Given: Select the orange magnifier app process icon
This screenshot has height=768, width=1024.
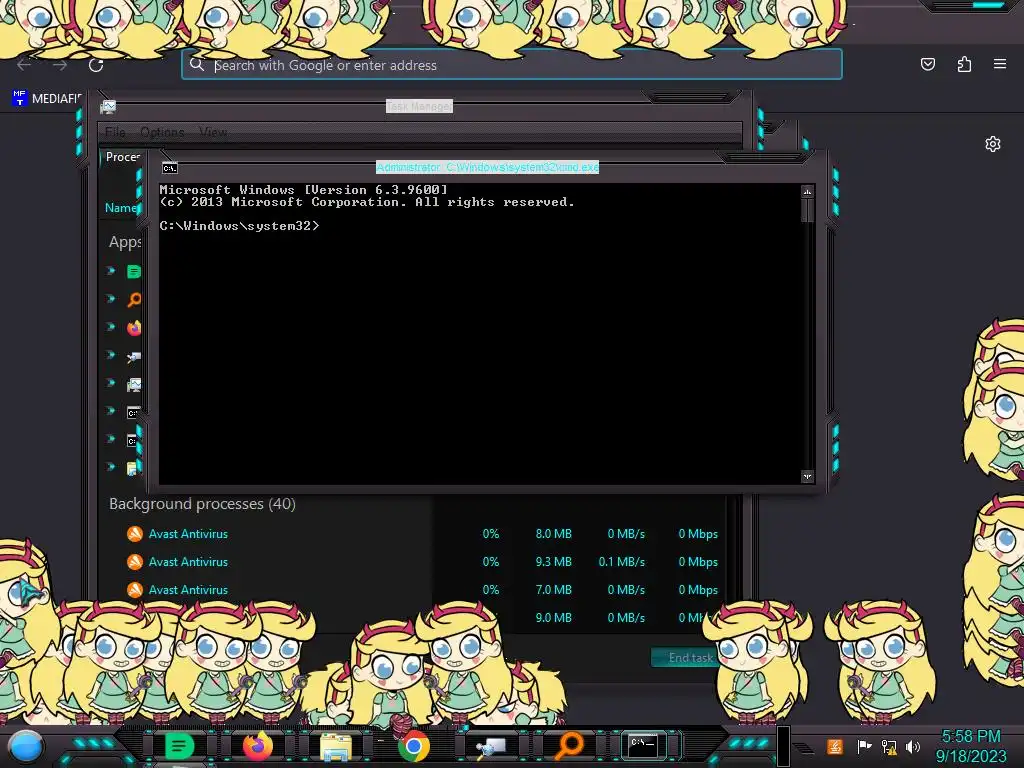Looking at the screenshot, I should (x=134, y=299).
